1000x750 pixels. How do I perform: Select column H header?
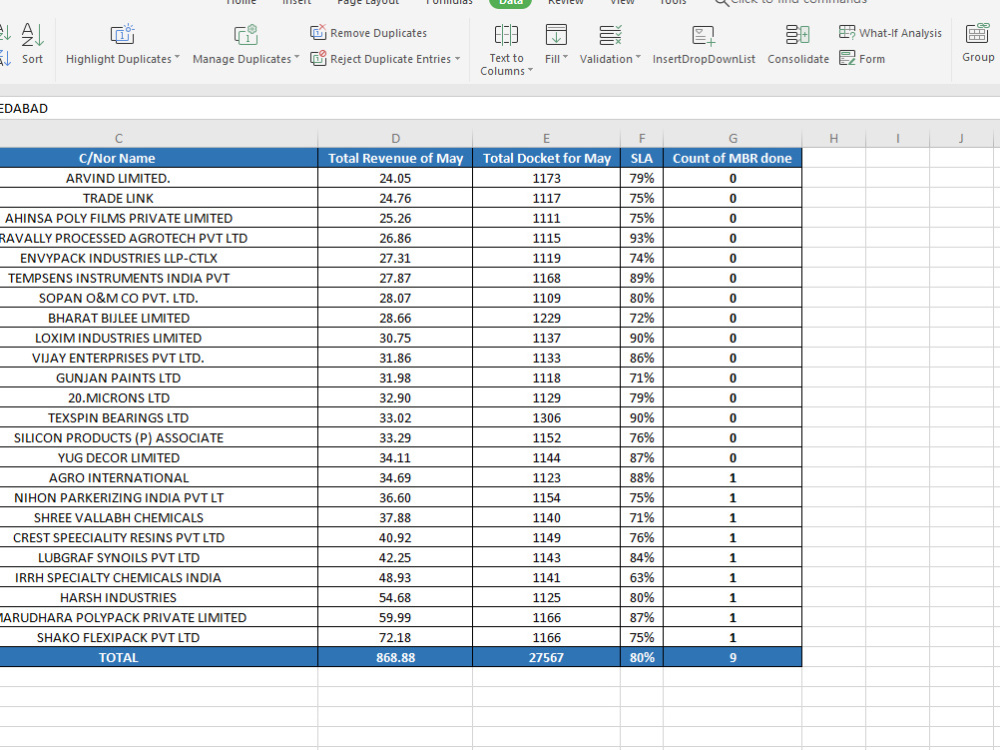834,138
